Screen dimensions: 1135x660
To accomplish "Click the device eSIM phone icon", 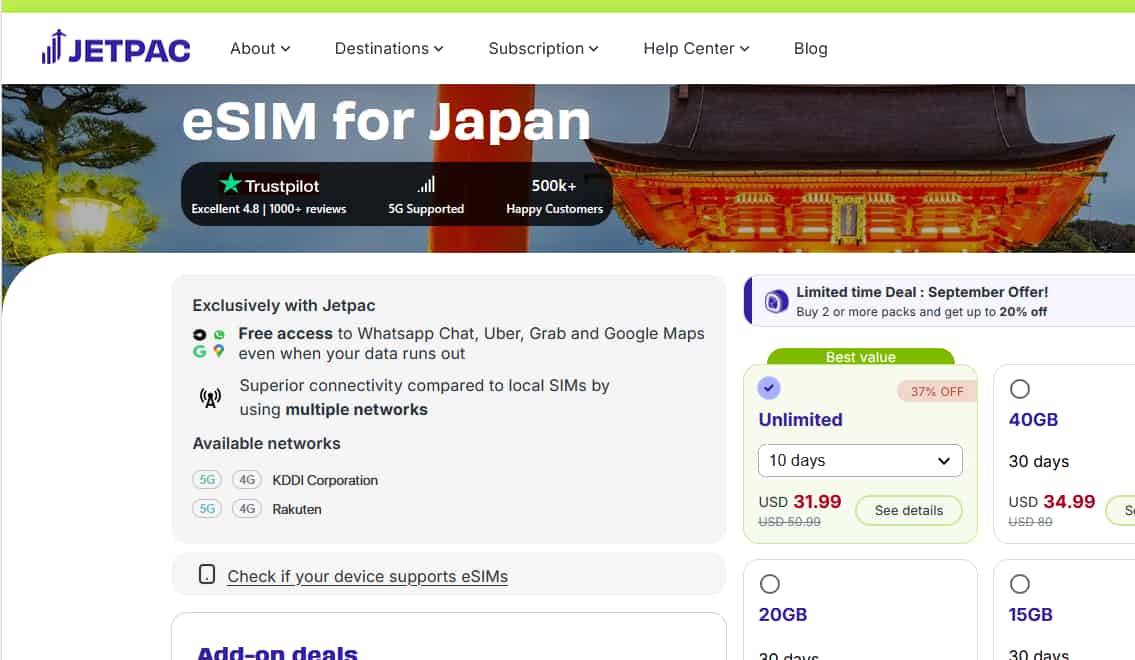I will 207,575.
